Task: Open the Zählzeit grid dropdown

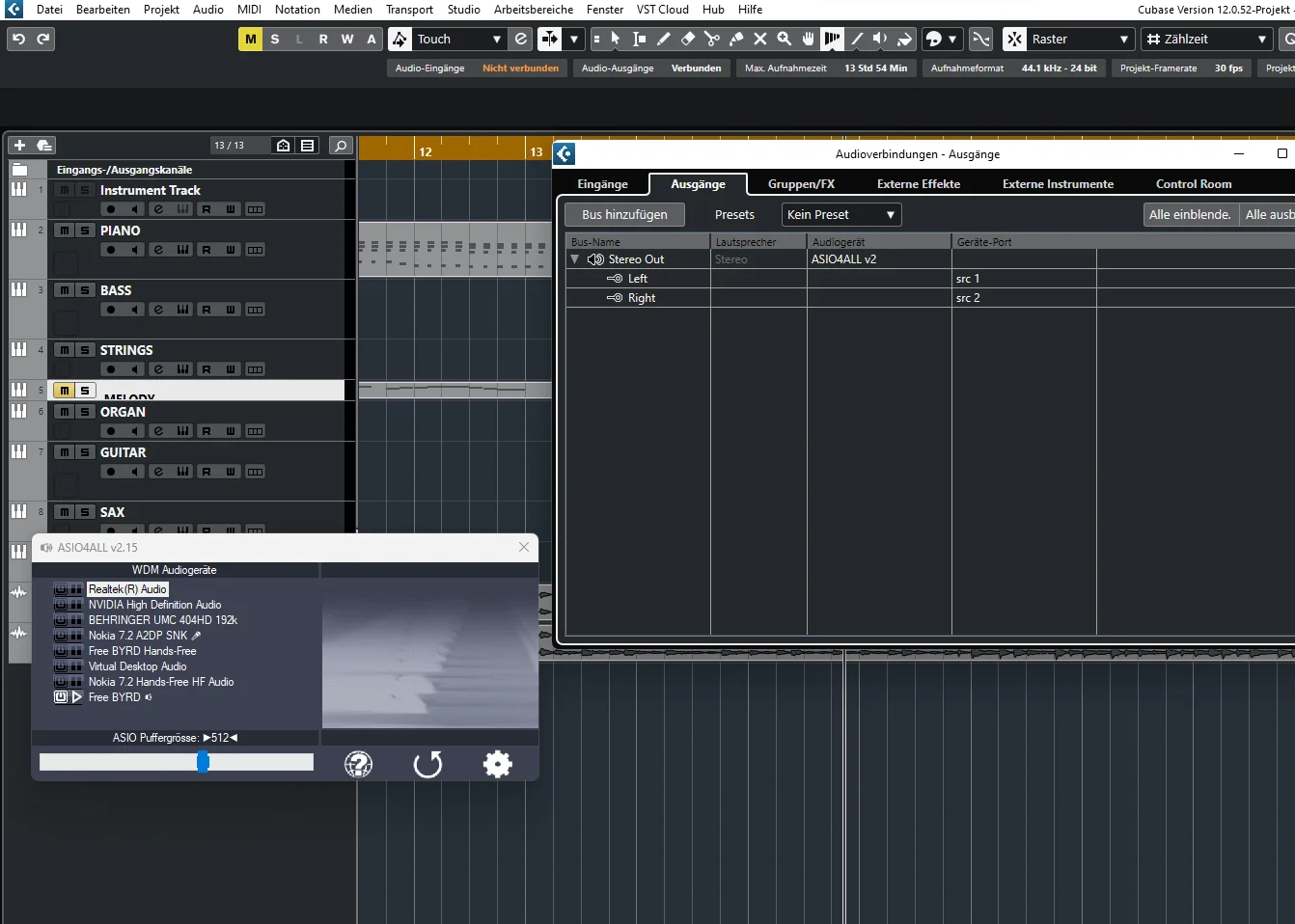Action: 1207,39
